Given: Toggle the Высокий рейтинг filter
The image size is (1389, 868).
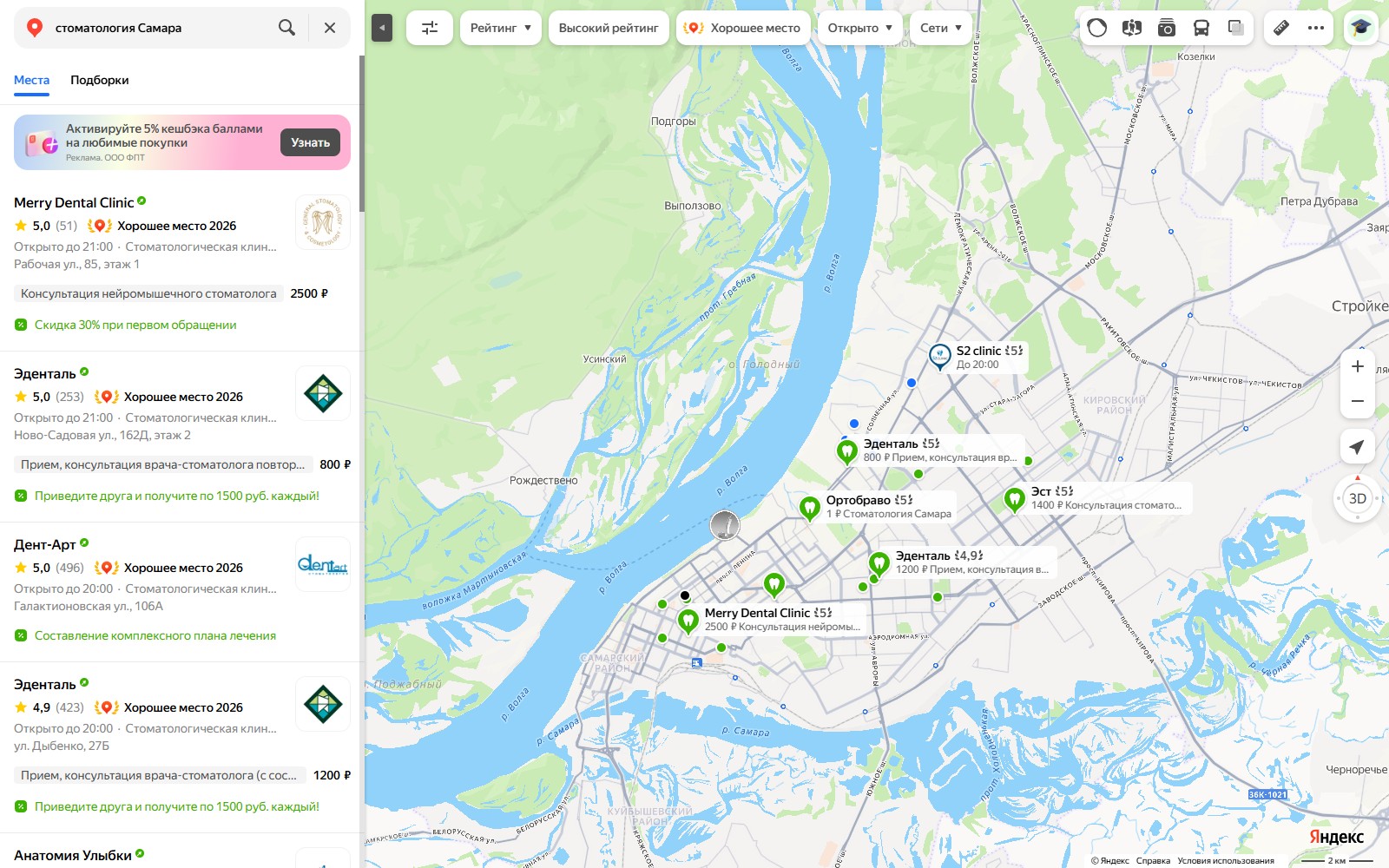Looking at the screenshot, I should click(609, 28).
